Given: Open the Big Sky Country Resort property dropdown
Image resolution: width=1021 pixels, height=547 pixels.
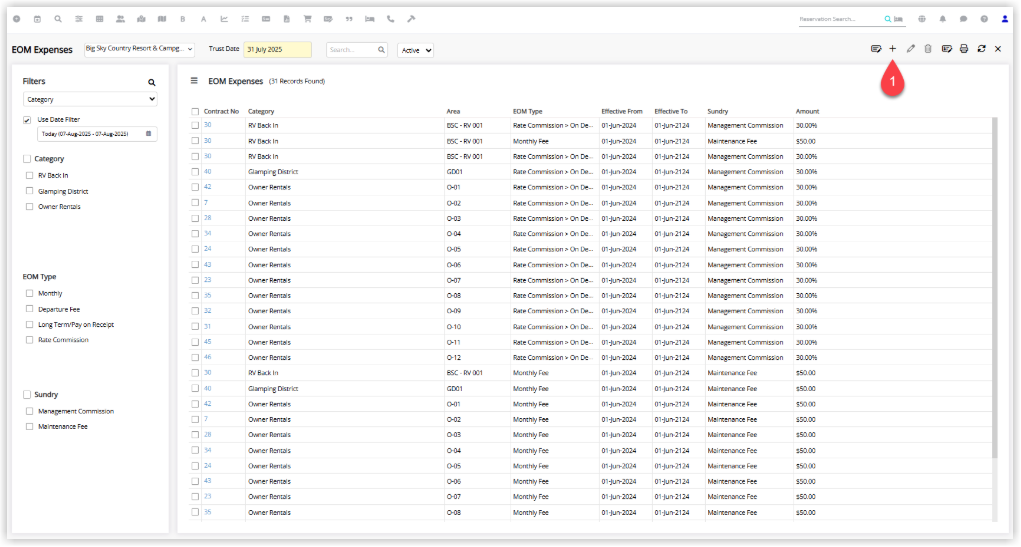Looking at the screenshot, I should 139,49.
